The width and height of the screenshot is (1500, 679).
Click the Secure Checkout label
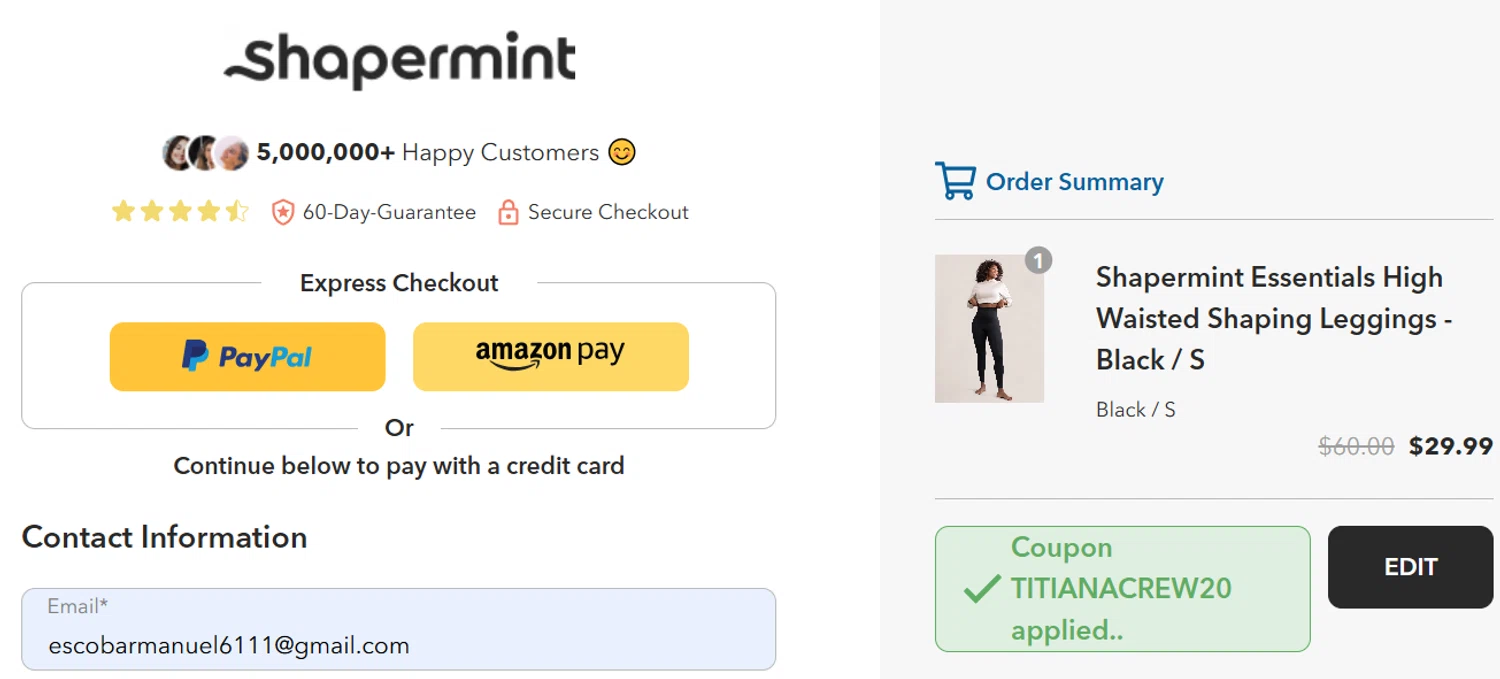608,212
